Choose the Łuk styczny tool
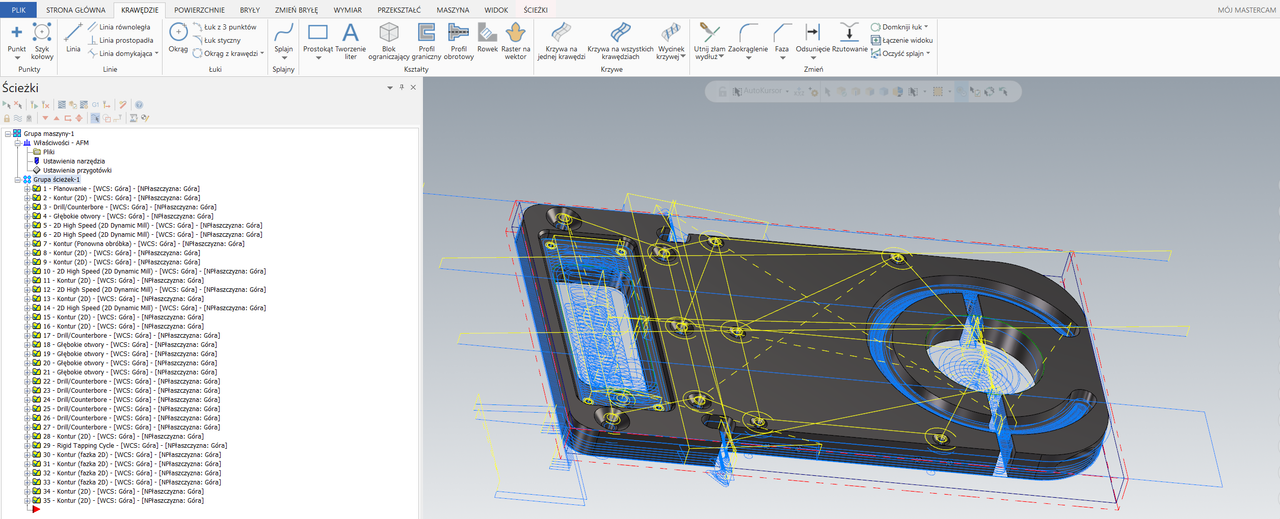 [215, 40]
